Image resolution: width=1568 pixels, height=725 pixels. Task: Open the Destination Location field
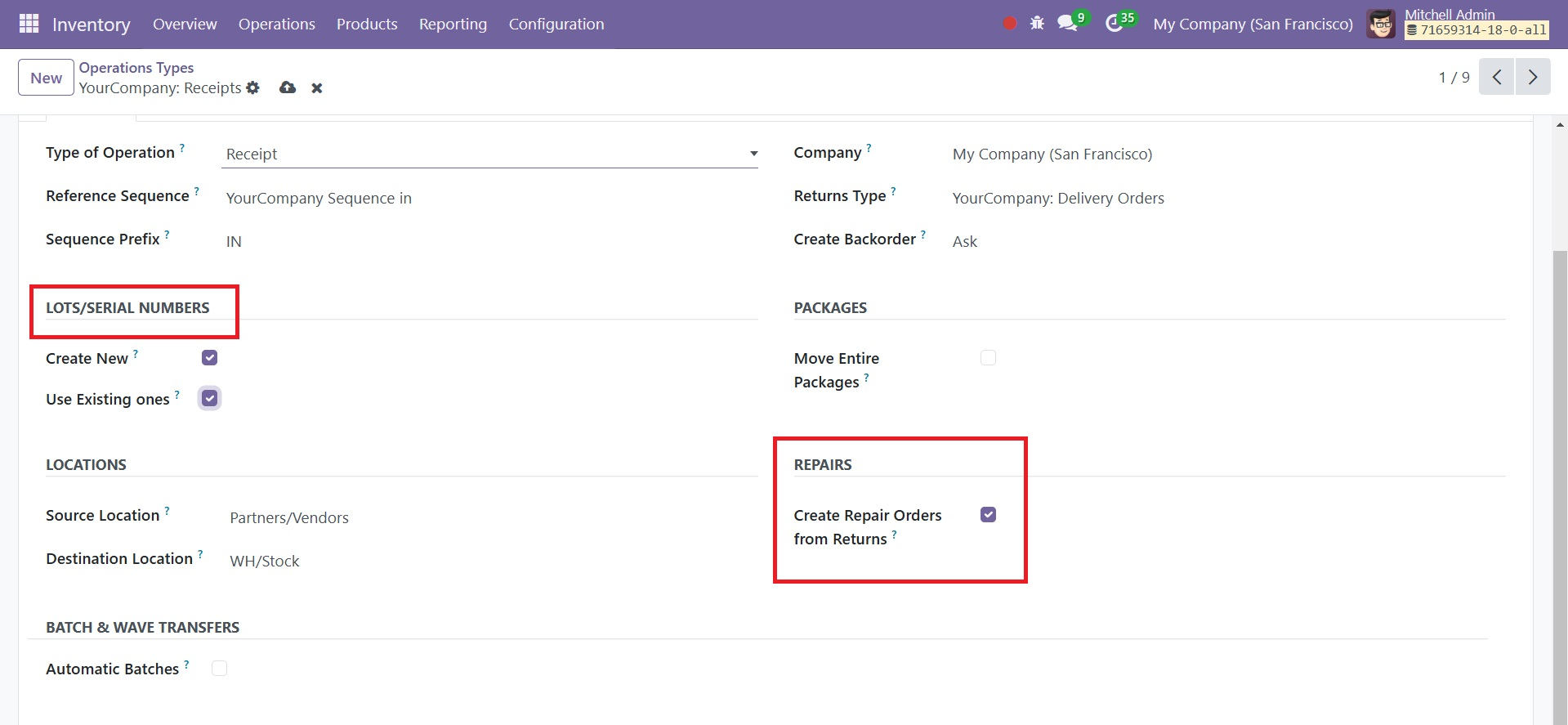pos(492,561)
